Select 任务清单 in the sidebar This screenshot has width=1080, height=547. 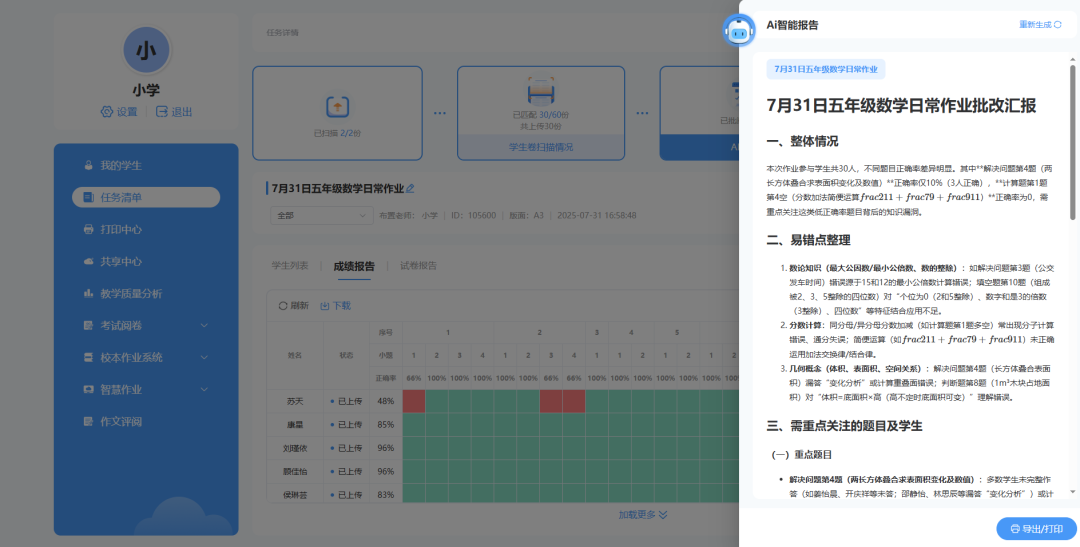tap(146, 197)
